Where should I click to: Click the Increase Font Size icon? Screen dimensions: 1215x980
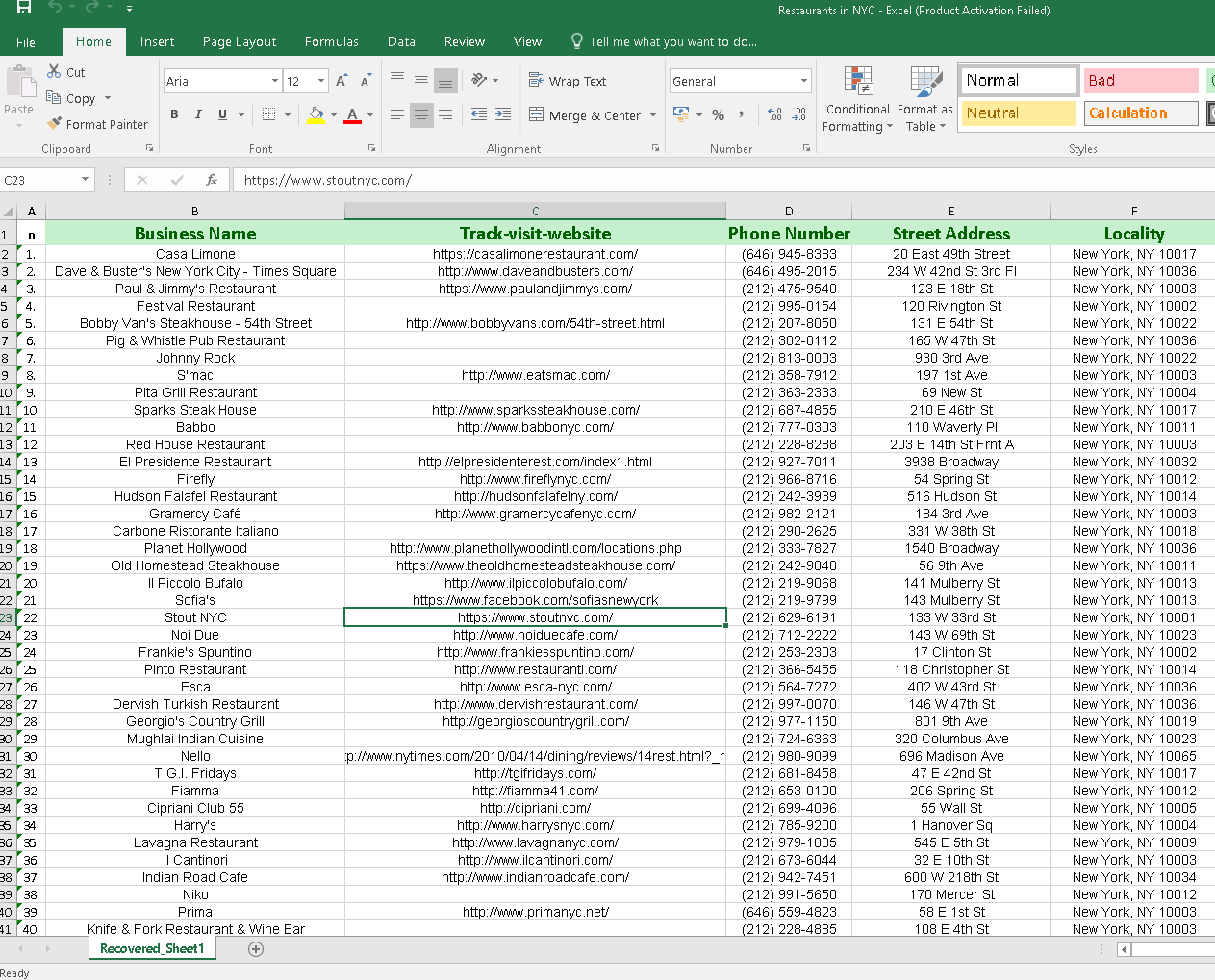342,81
